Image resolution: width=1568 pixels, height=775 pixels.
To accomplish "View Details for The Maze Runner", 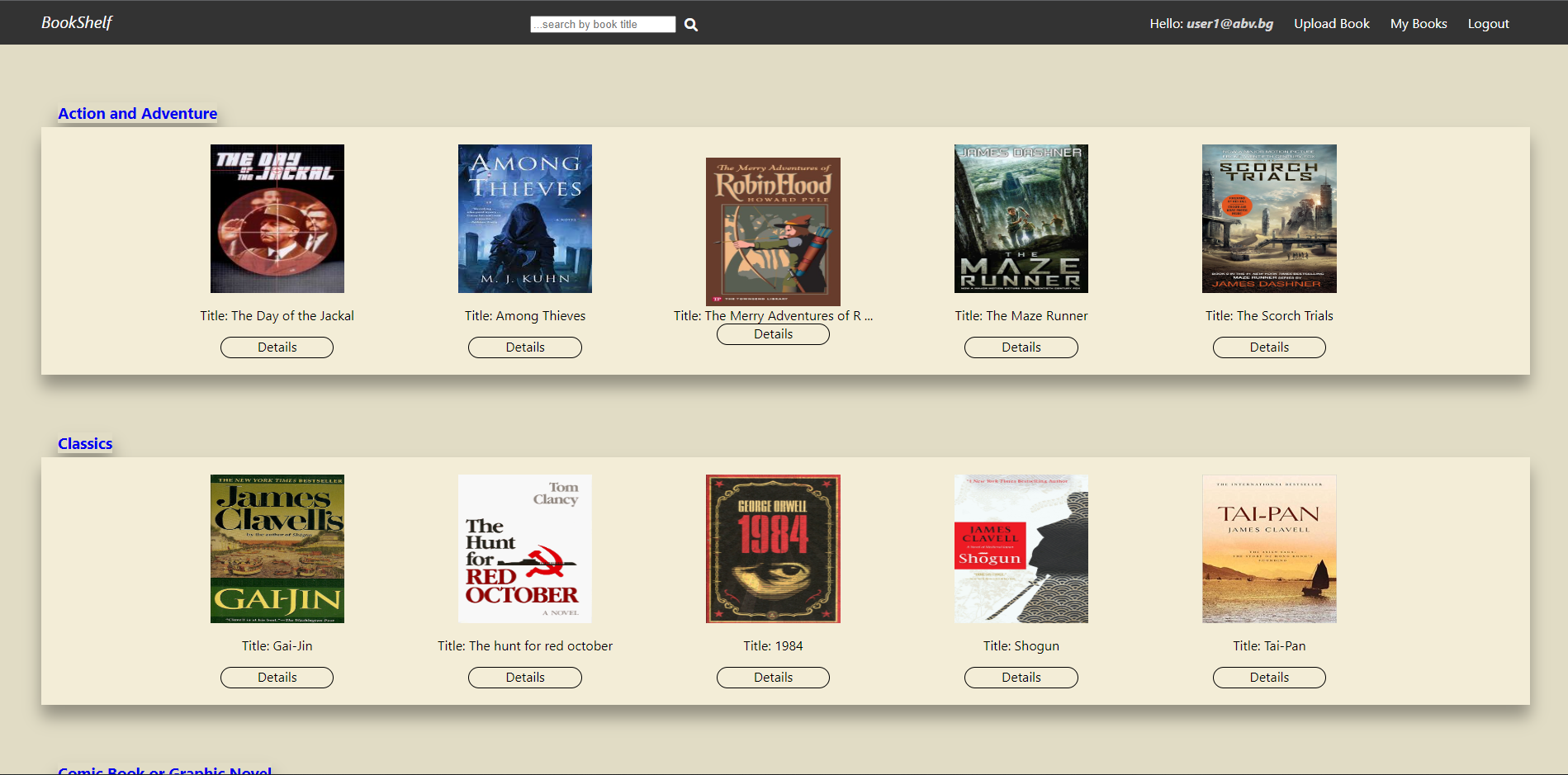I will pyautogui.click(x=1021, y=347).
